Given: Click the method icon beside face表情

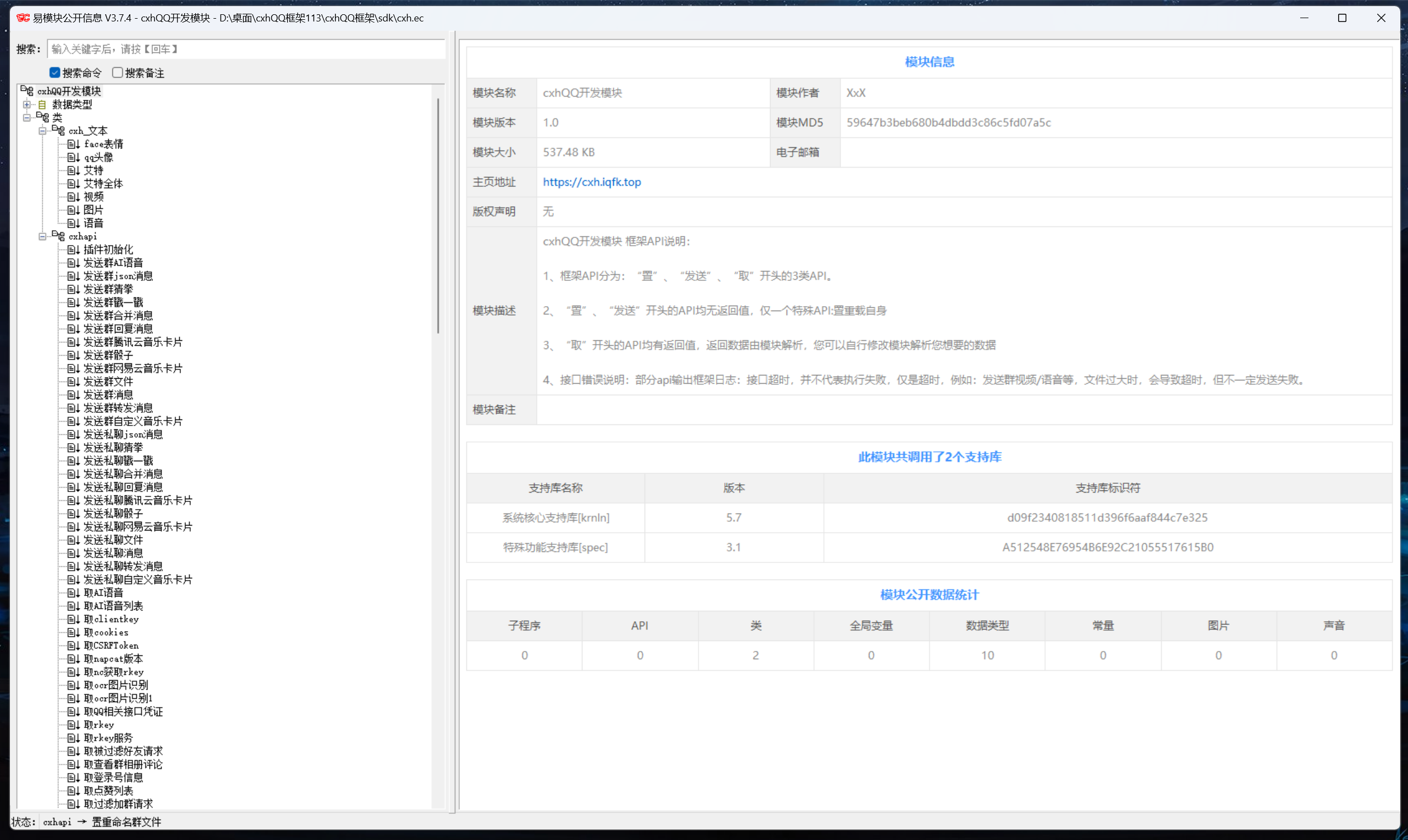Looking at the screenshot, I should [x=73, y=145].
